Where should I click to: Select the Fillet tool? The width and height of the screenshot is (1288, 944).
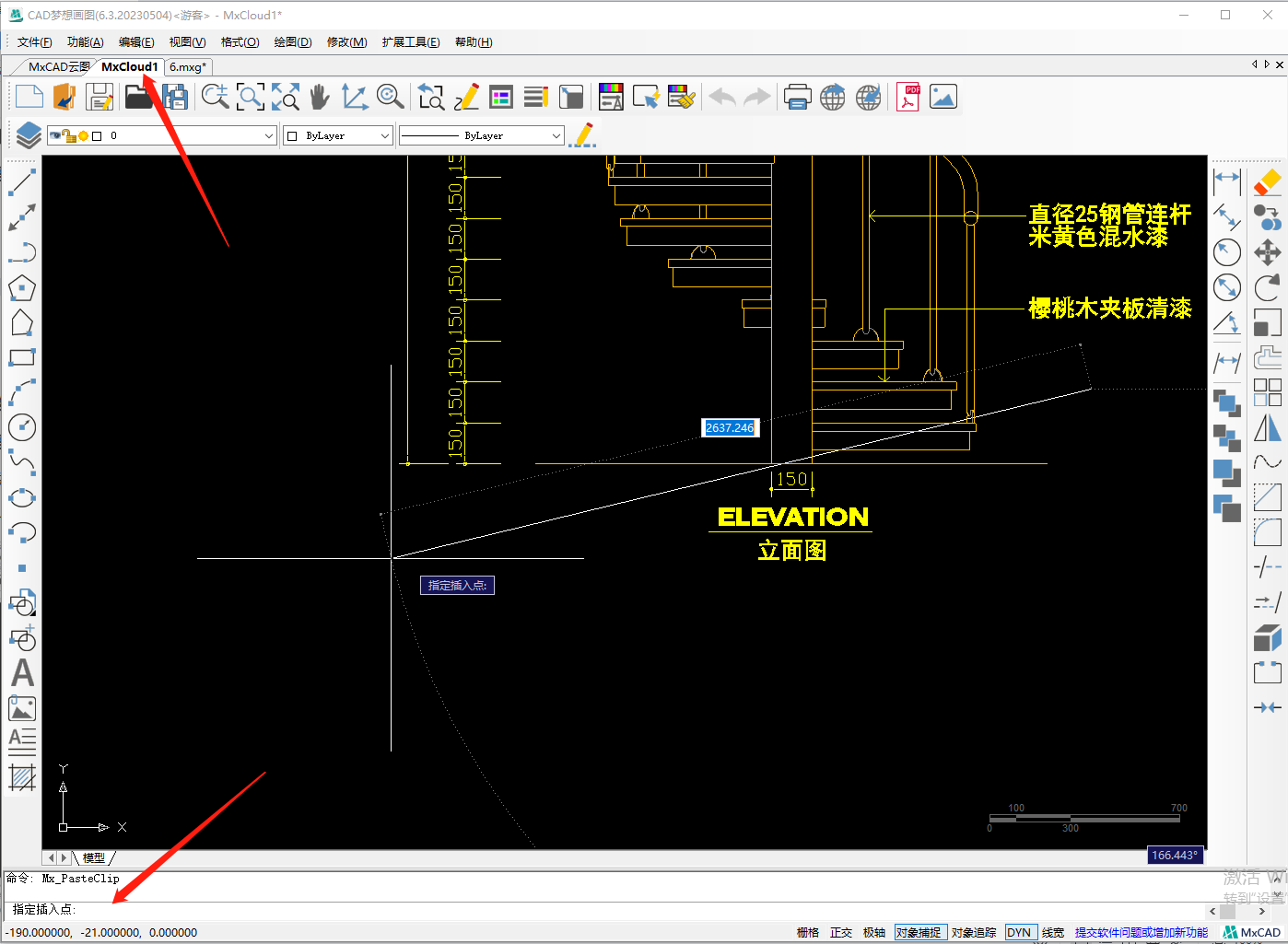coord(1268,532)
